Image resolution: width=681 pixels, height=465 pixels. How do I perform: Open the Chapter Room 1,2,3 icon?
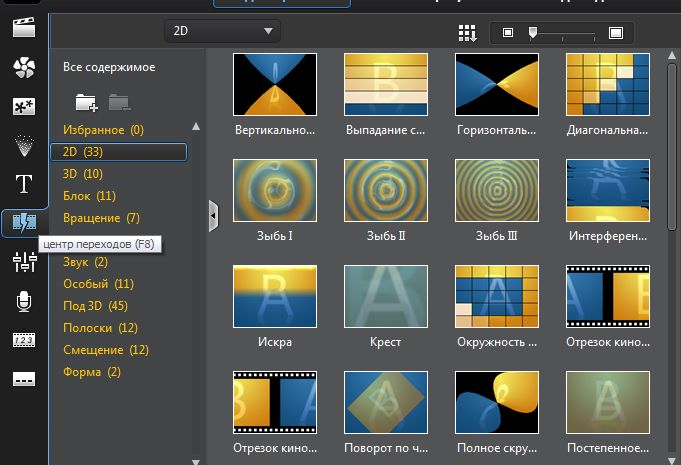tap(24, 340)
